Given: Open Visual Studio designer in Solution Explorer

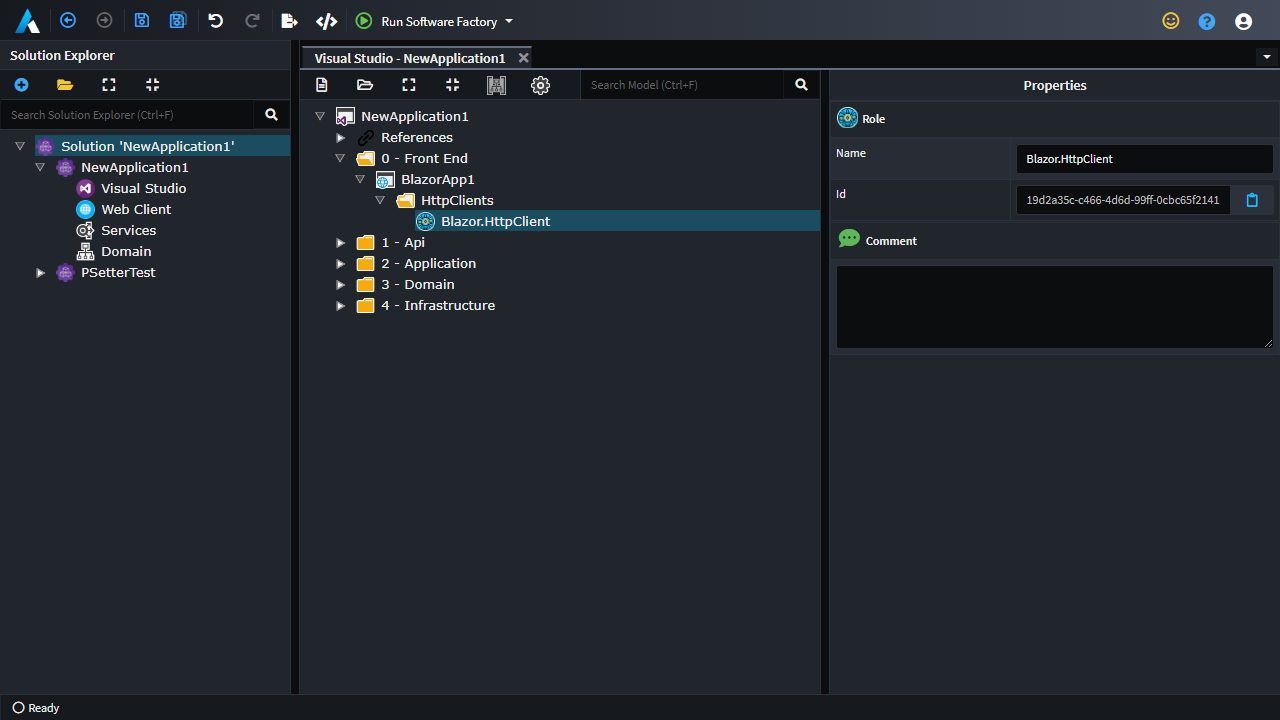Looking at the screenshot, I should click(143, 188).
